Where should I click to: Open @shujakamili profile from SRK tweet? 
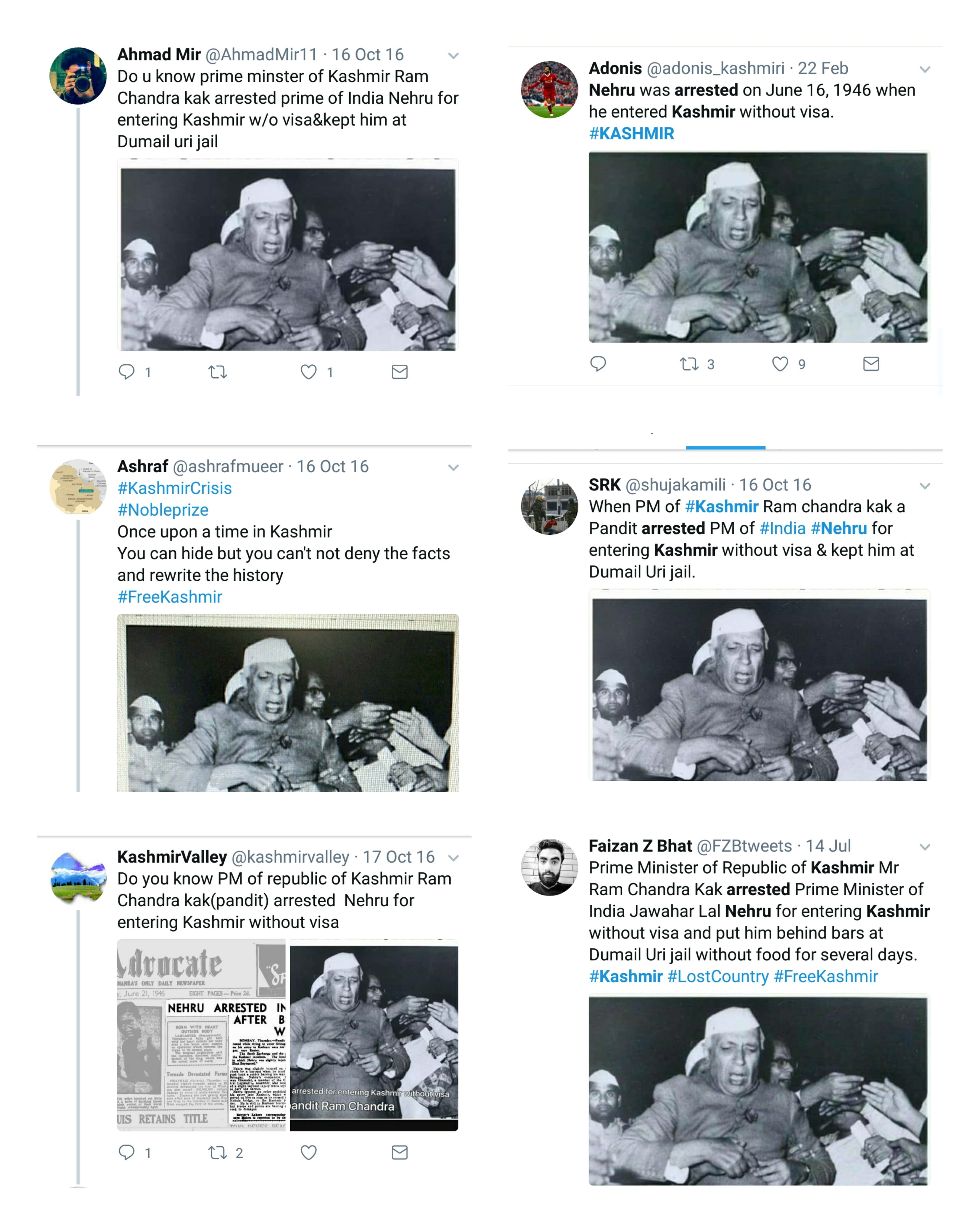pos(675,485)
